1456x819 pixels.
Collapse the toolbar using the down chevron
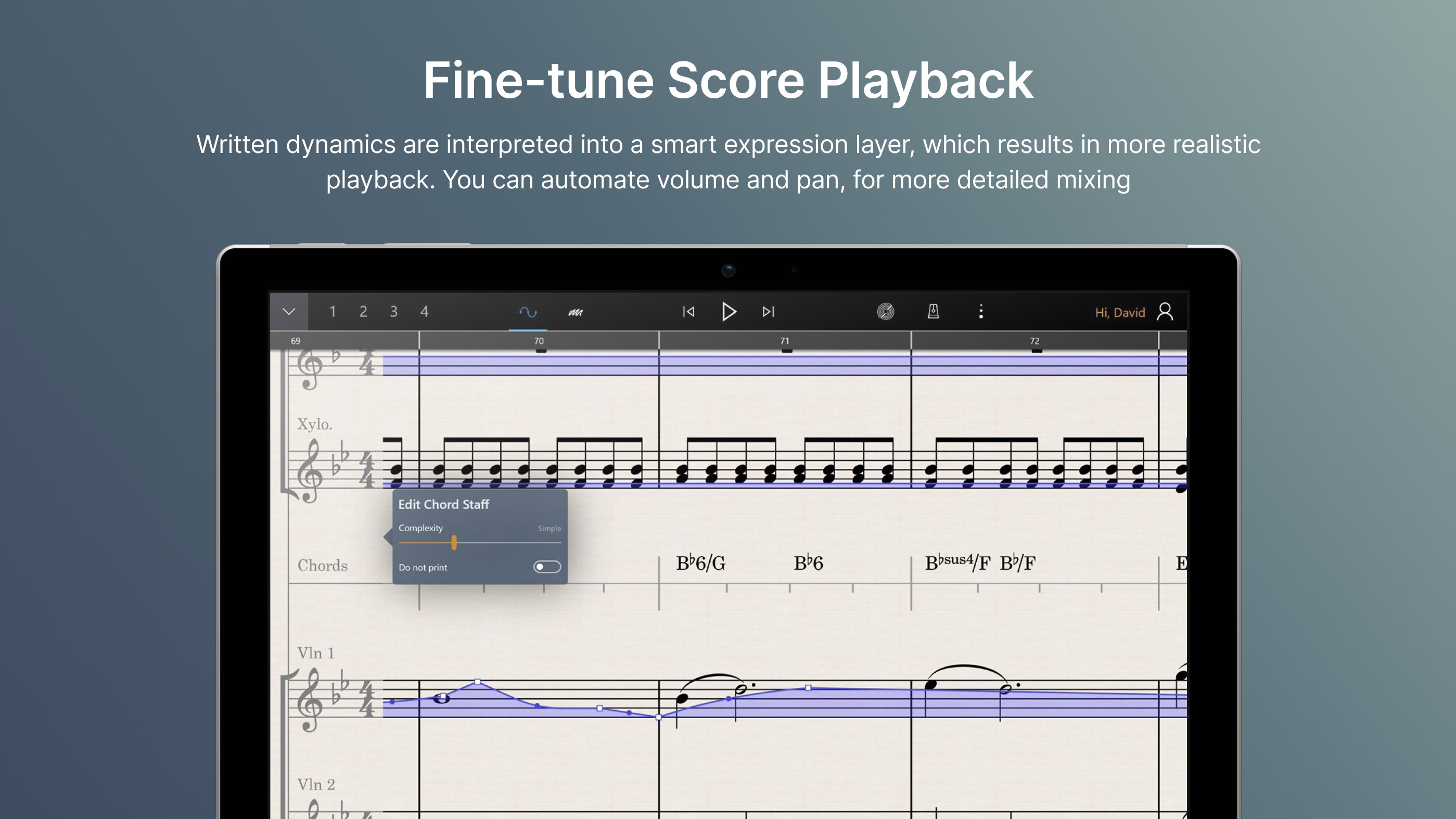click(x=289, y=312)
